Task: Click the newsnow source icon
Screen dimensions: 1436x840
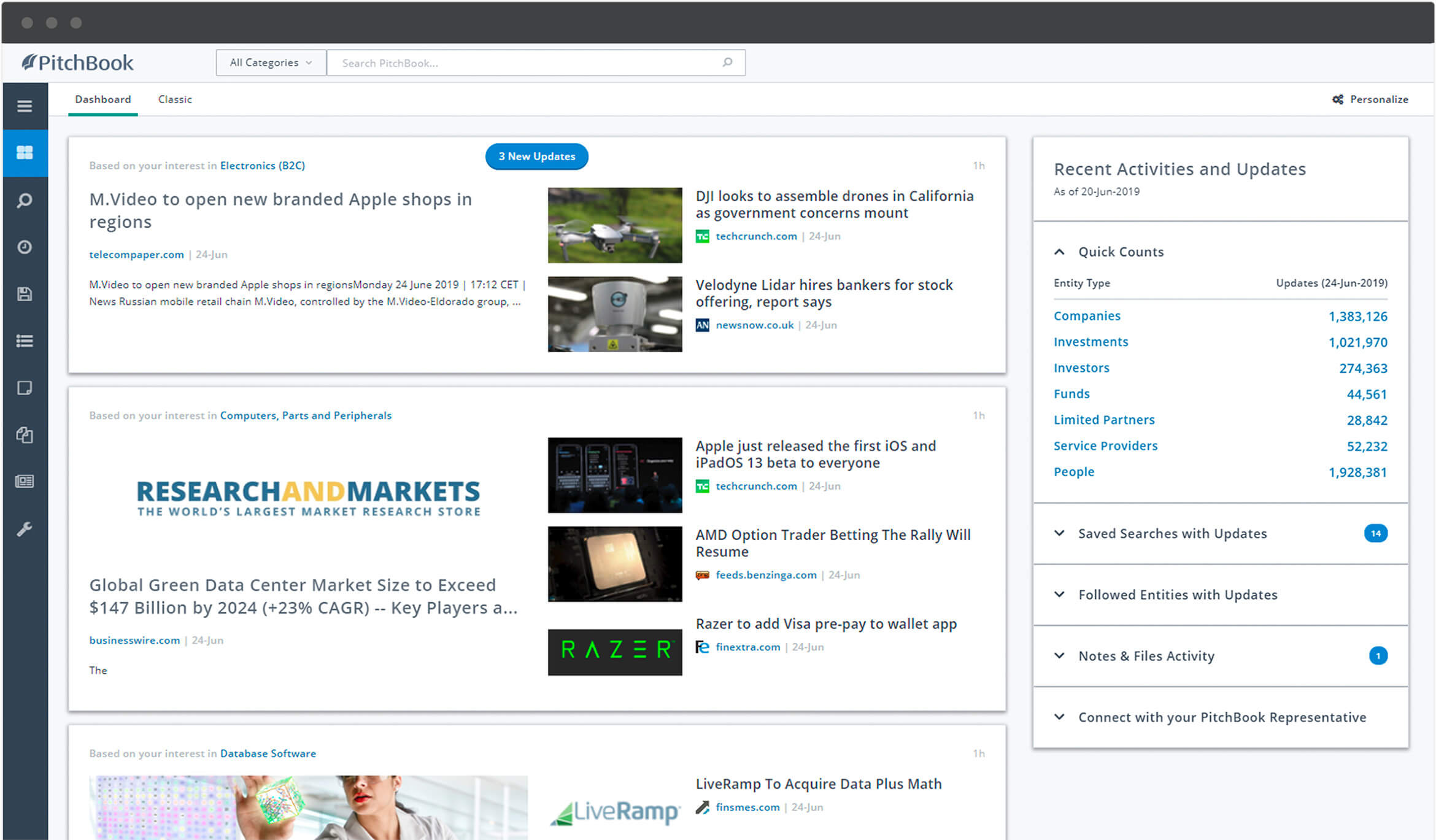Action: [x=703, y=325]
